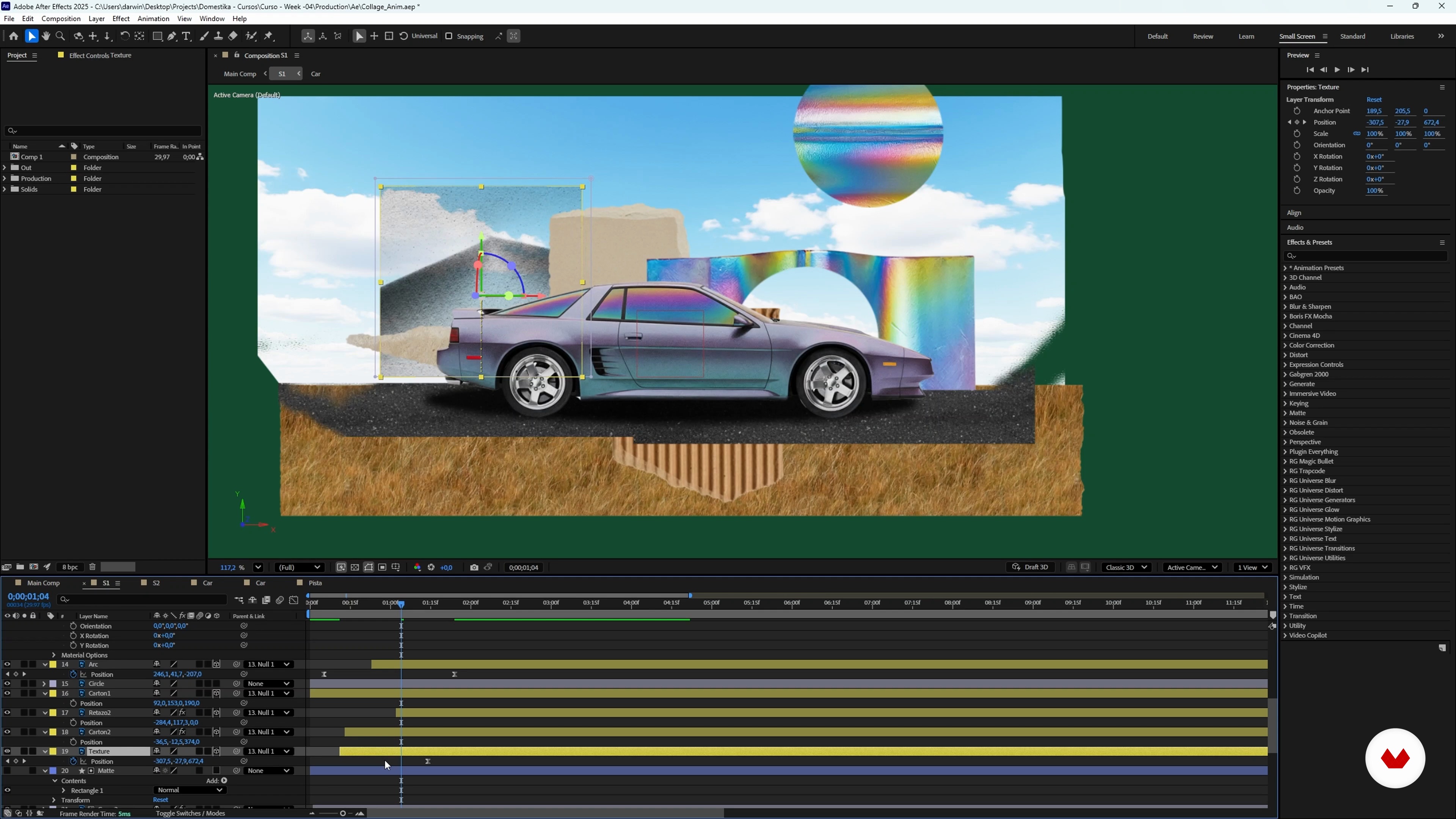
Task: Expand the Production folder
Action: [x=5, y=179]
